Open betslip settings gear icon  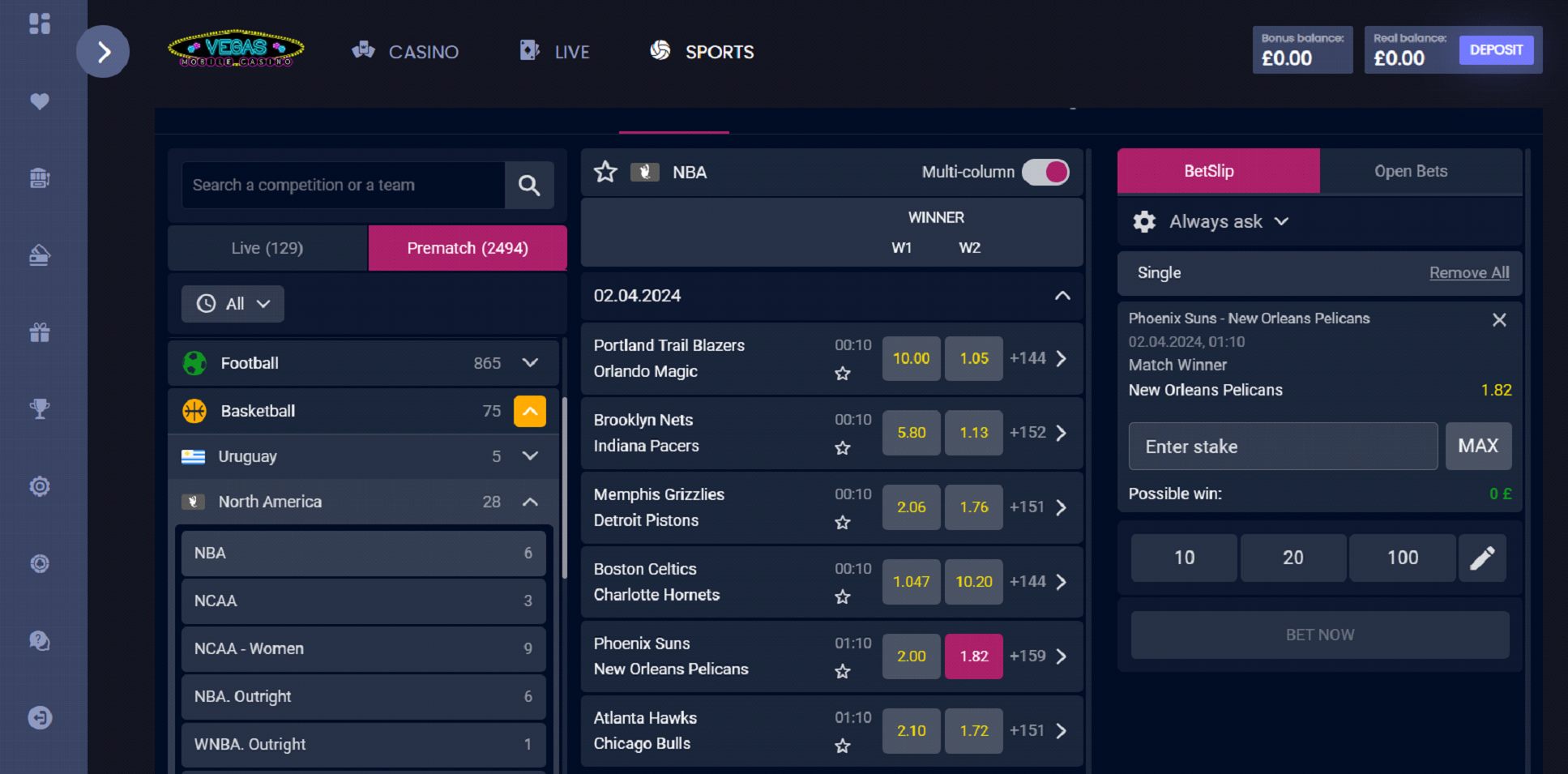(x=1144, y=221)
